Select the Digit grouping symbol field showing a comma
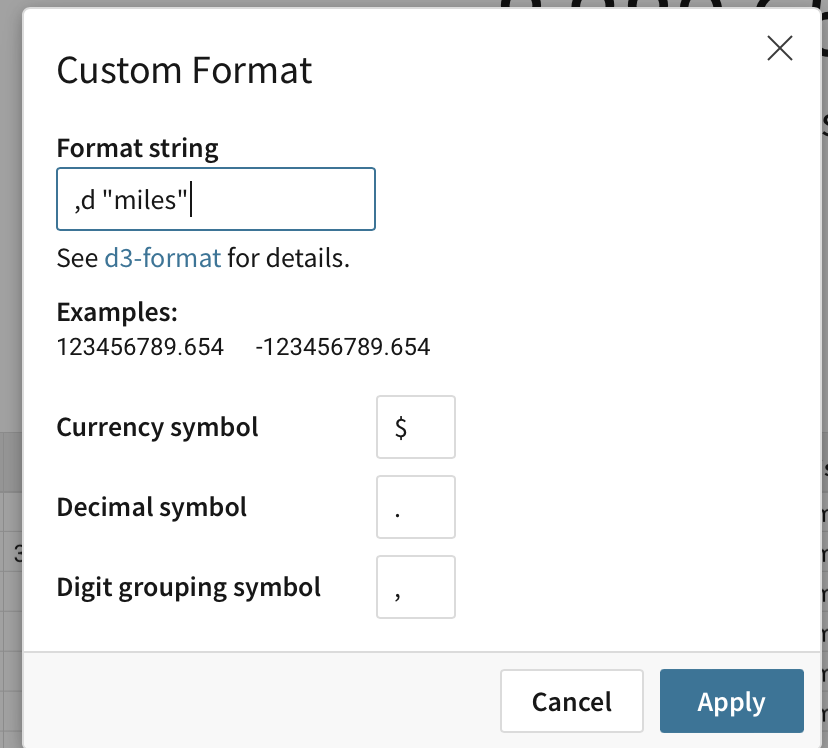 [x=415, y=587]
